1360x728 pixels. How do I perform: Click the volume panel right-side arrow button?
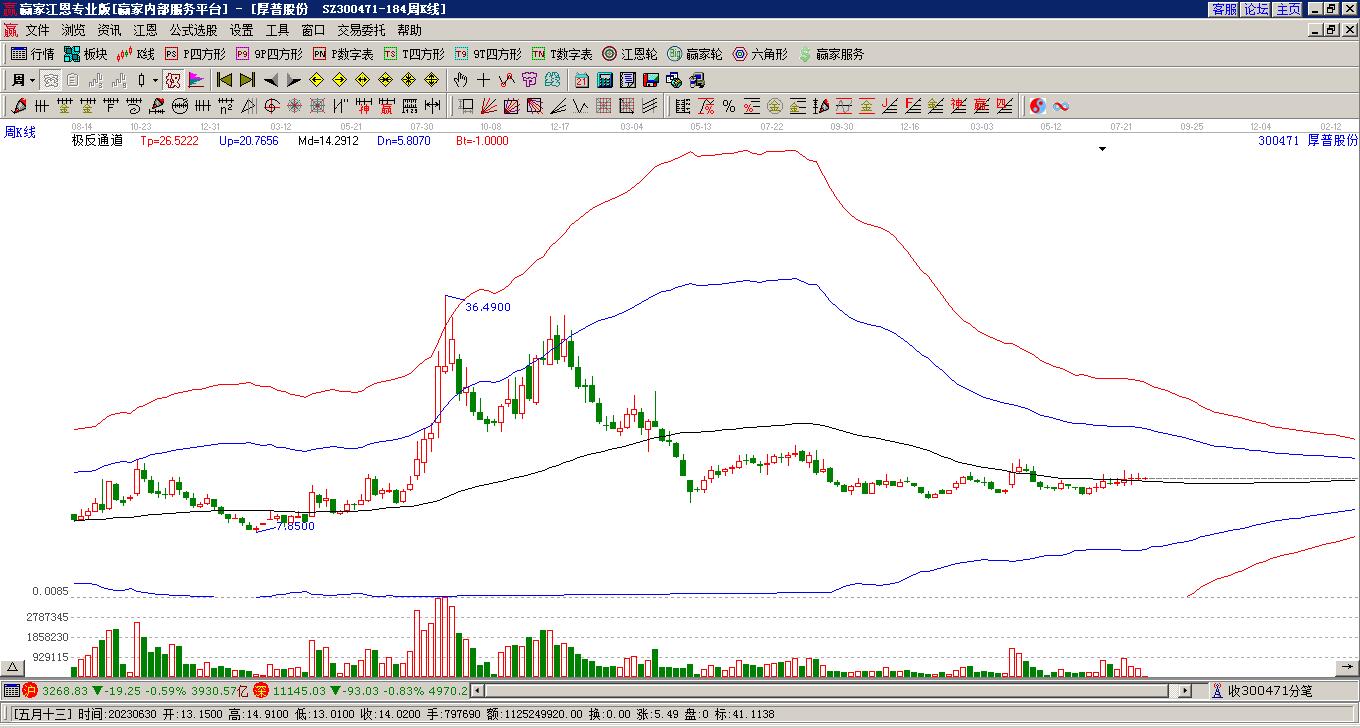click(1347, 666)
